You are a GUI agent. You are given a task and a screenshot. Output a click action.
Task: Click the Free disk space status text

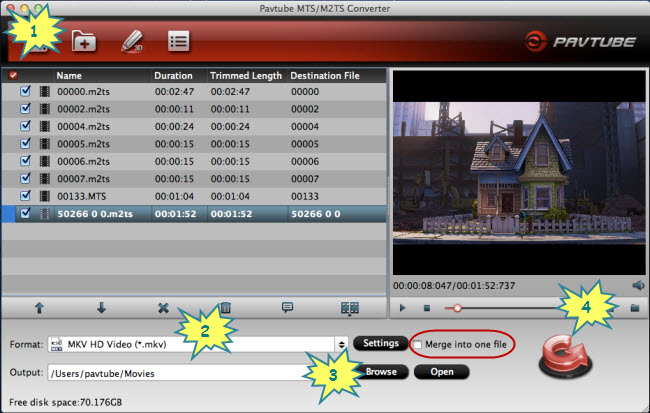pyautogui.click(x=65, y=402)
